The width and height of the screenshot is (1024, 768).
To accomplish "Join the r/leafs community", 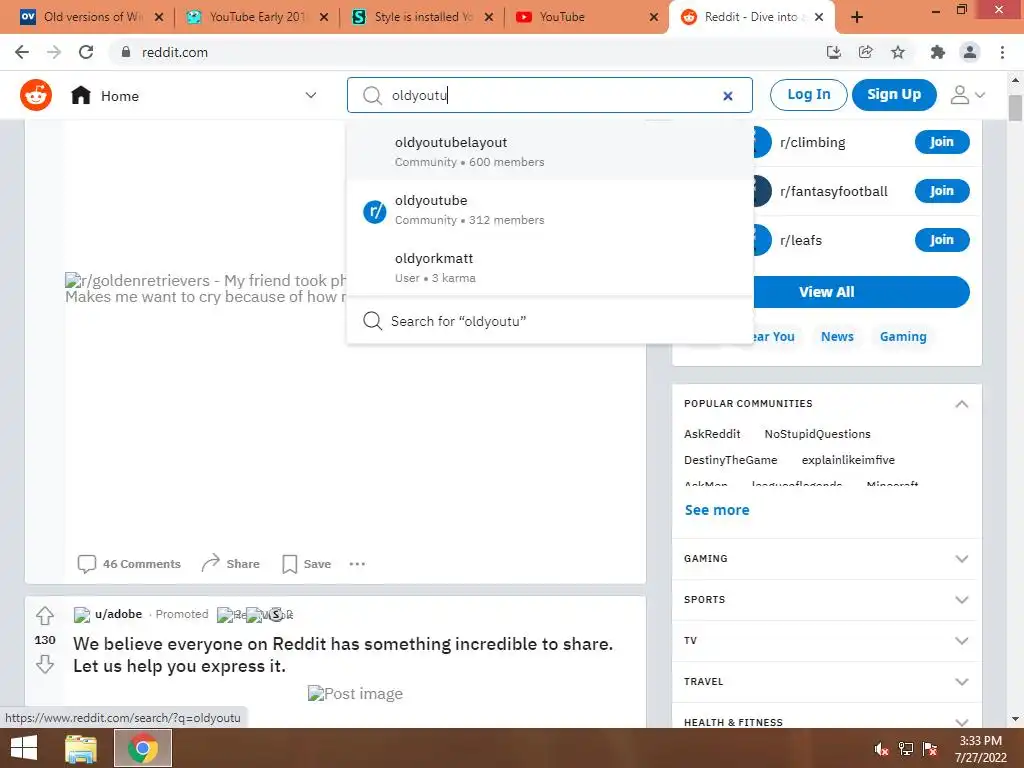I will 942,240.
